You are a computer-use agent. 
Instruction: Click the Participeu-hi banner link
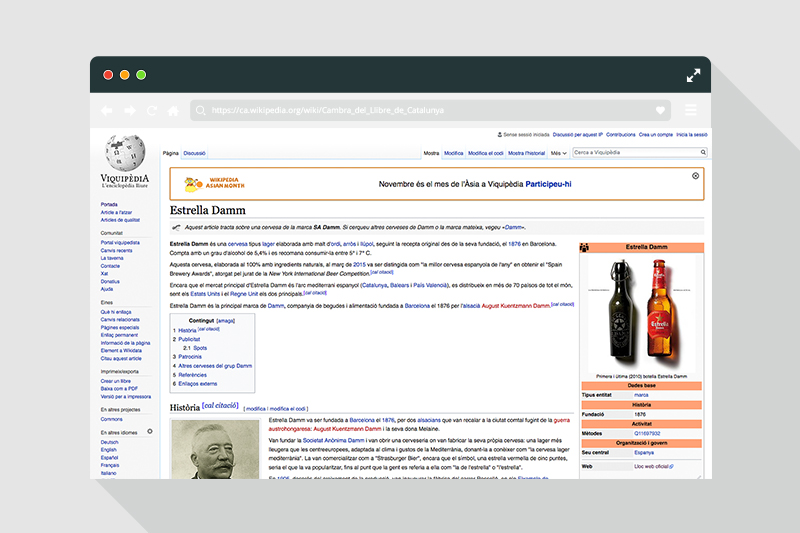(548, 184)
